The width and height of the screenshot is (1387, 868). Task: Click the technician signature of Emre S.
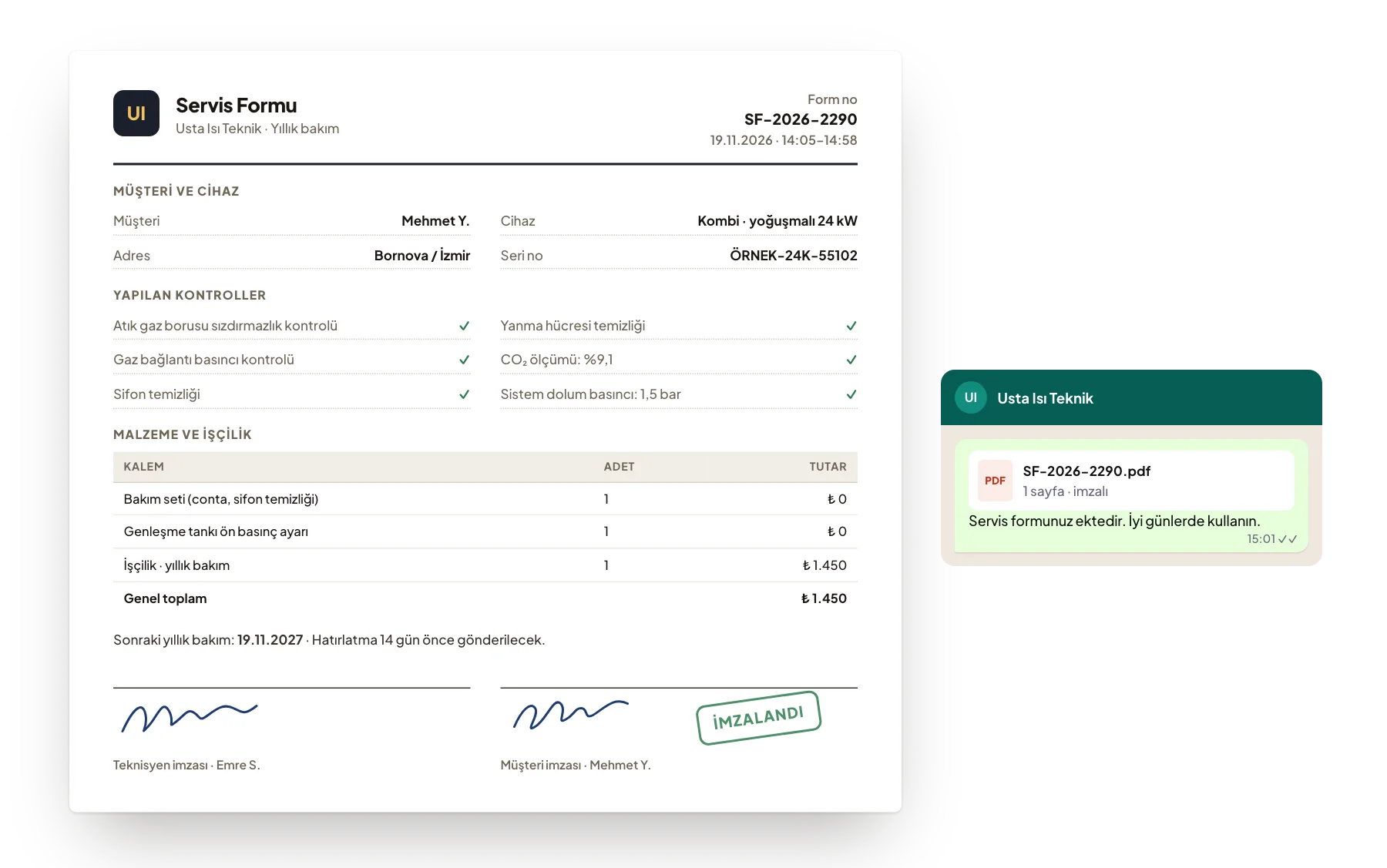(189, 718)
